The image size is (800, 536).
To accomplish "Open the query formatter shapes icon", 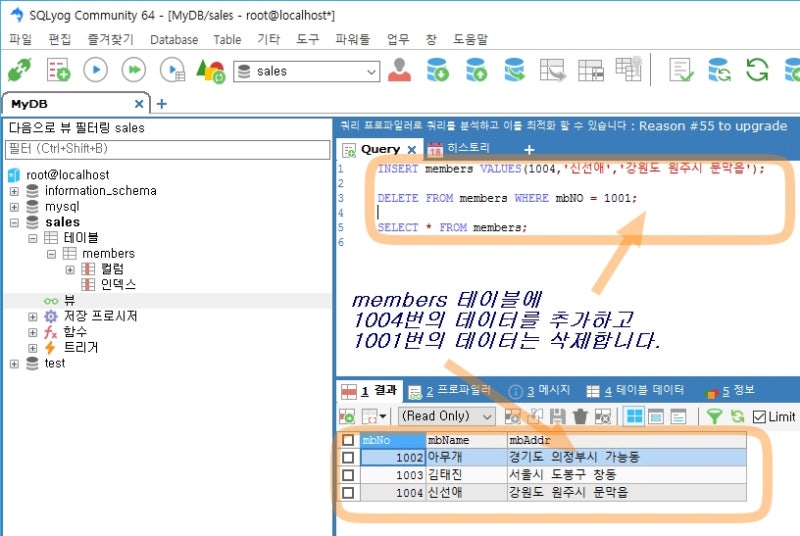I will point(210,71).
